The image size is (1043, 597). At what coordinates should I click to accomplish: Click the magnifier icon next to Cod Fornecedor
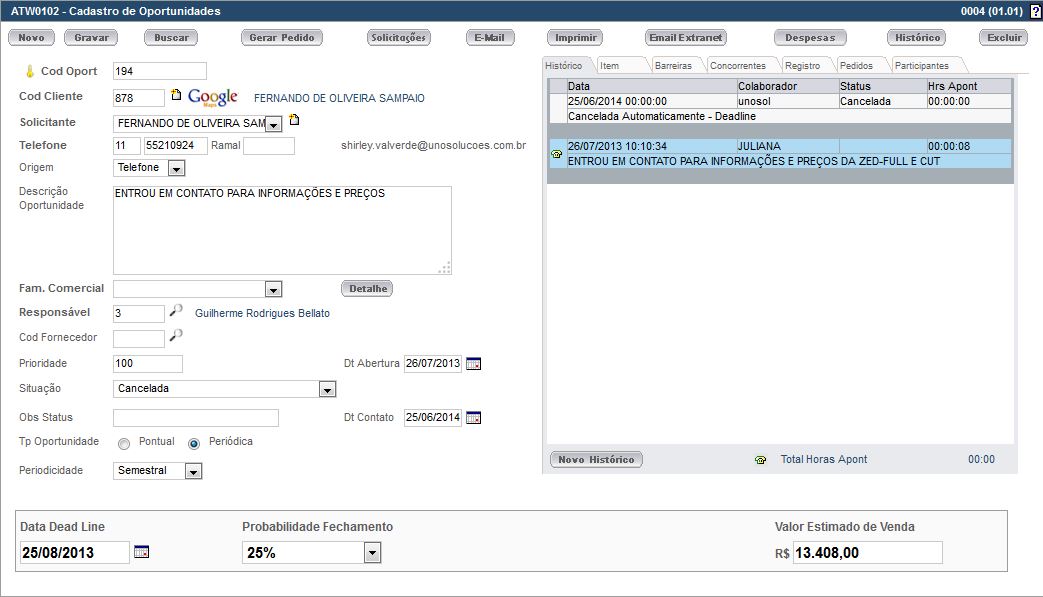(176, 336)
